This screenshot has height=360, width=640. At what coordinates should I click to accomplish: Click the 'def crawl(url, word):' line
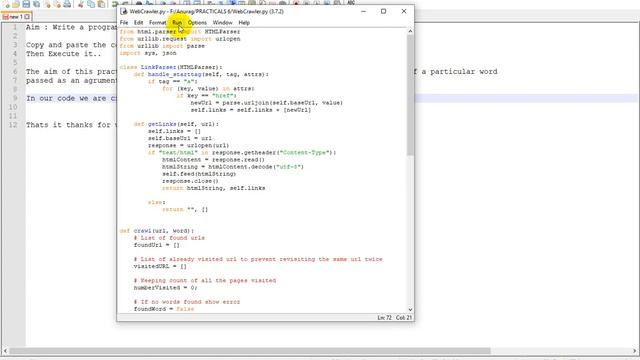(157, 231)
